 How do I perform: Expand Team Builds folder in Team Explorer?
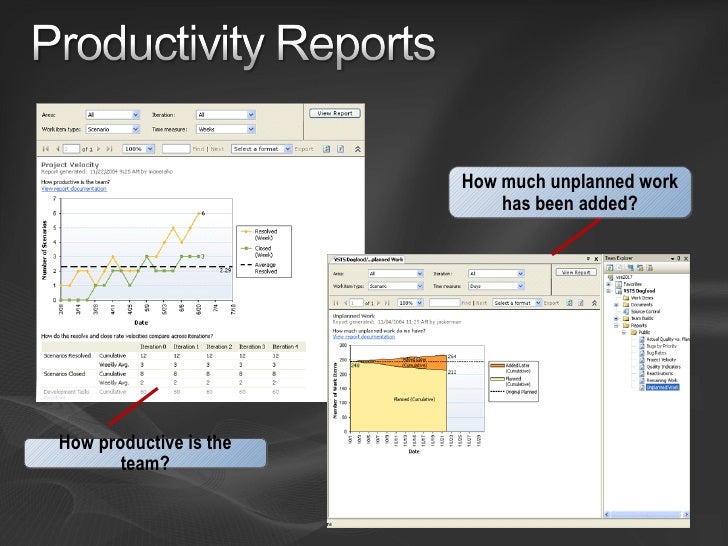click(616, 318)
